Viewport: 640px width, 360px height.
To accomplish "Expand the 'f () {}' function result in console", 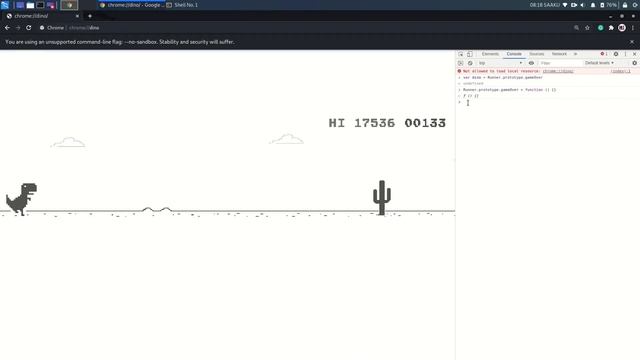I will click(470, 96).
